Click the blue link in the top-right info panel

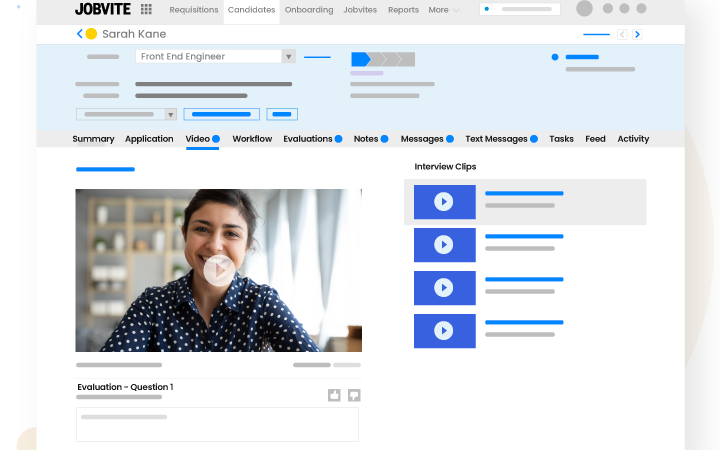coord(582,57)
